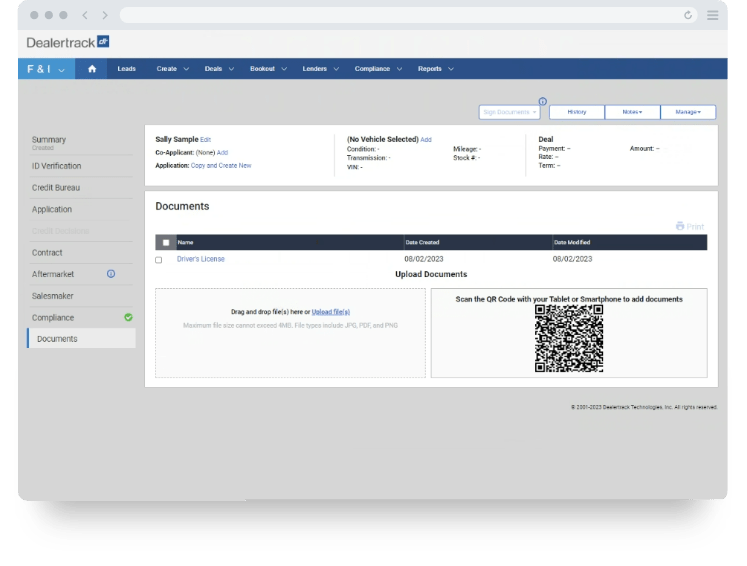Image resolution: width=747 pixels, height=566 pixels.
Task: Expand the Lenders menu
Action: pos(321,69)
